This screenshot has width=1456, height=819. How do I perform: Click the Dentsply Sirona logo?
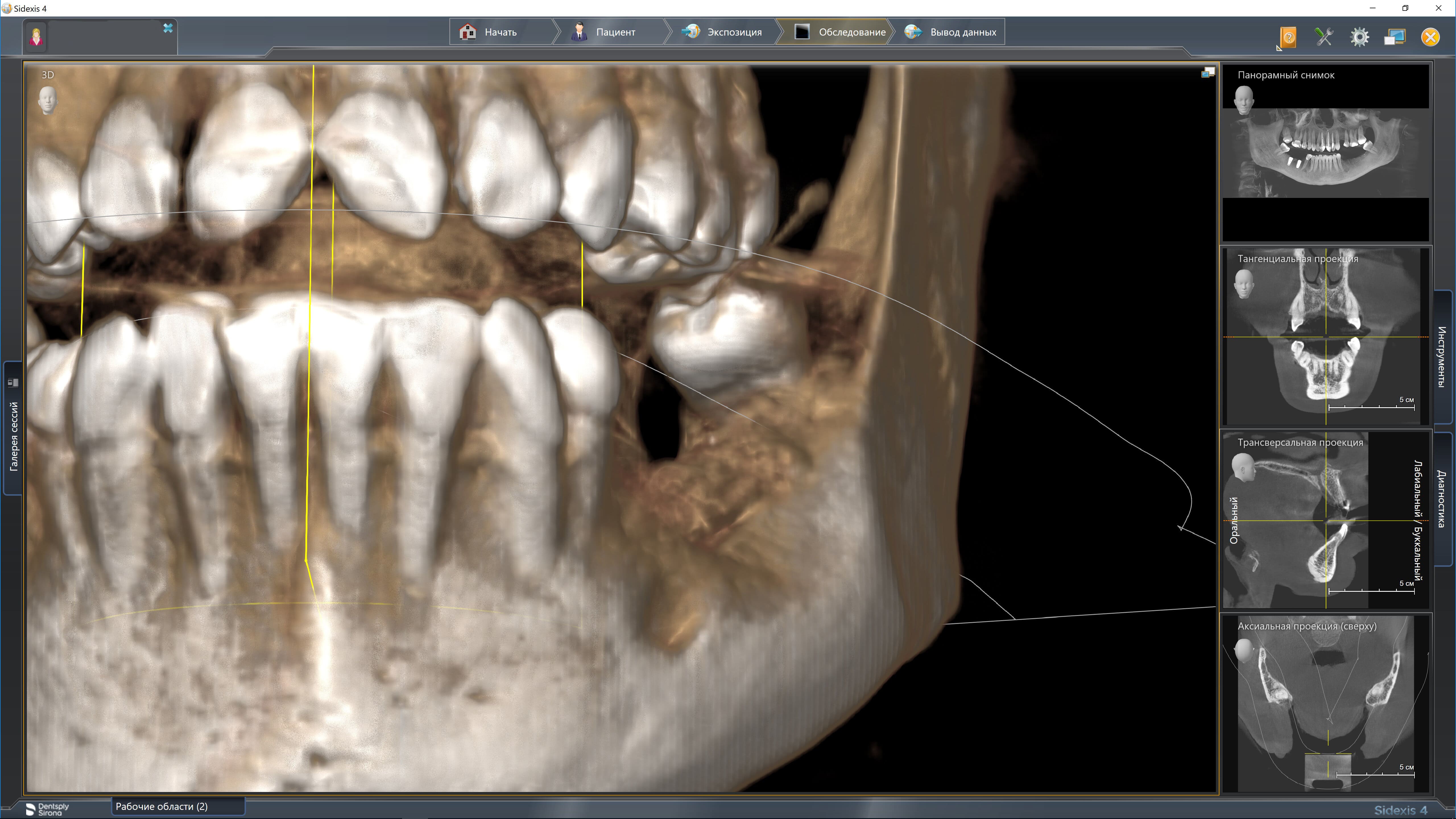tap(47, 809)
